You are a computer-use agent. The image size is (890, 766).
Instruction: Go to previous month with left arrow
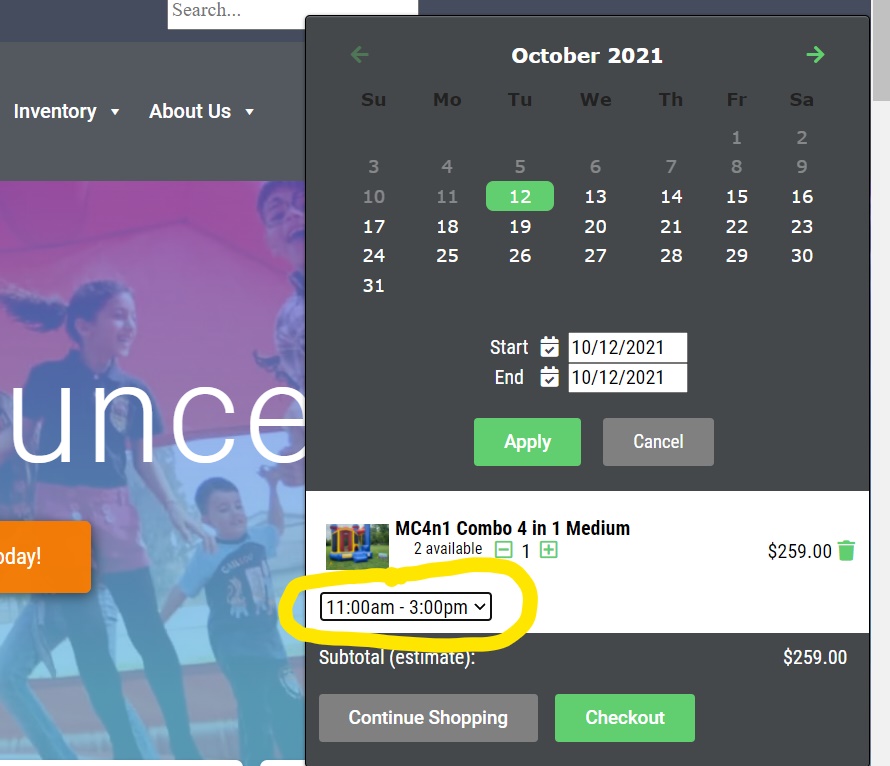tap(360, 55)
